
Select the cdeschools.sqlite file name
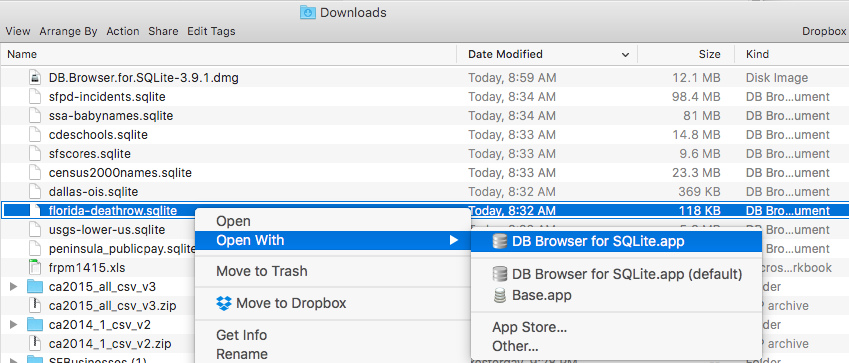point(98,135)
